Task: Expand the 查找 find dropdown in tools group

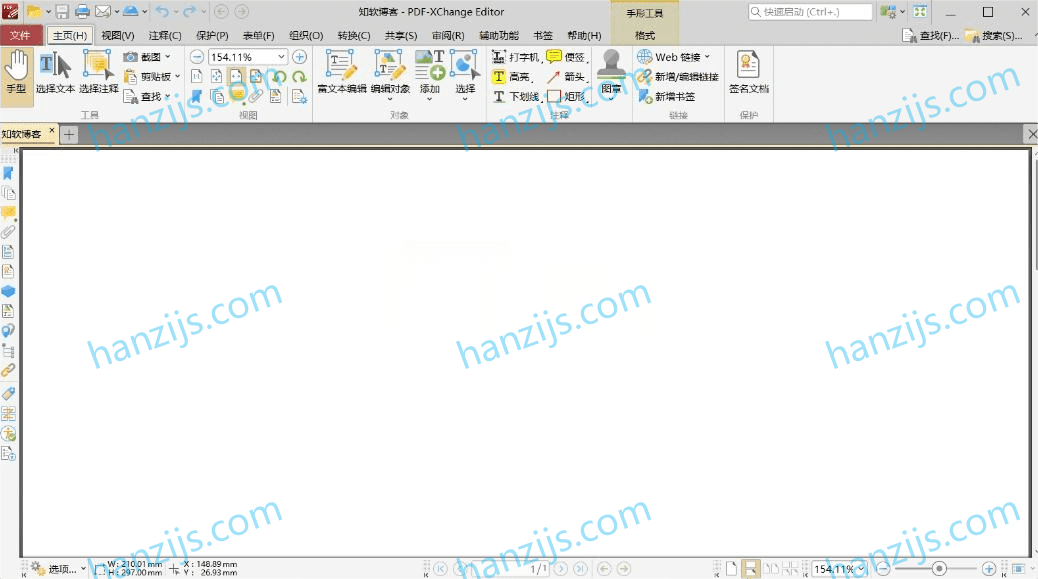Action: (x=167, y=97)
